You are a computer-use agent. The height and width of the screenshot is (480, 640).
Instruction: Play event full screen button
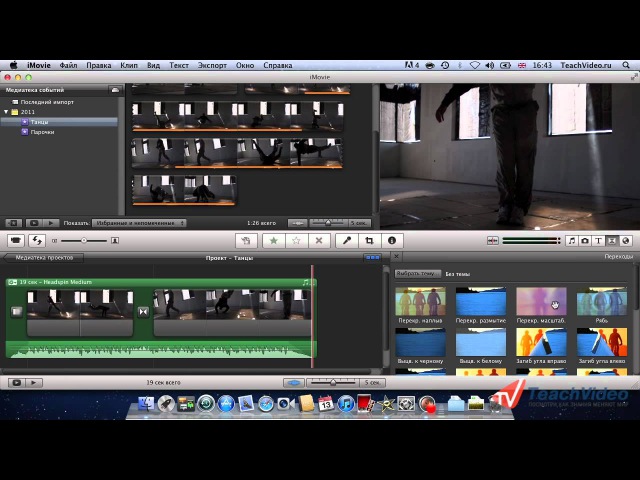click(33, 223)
